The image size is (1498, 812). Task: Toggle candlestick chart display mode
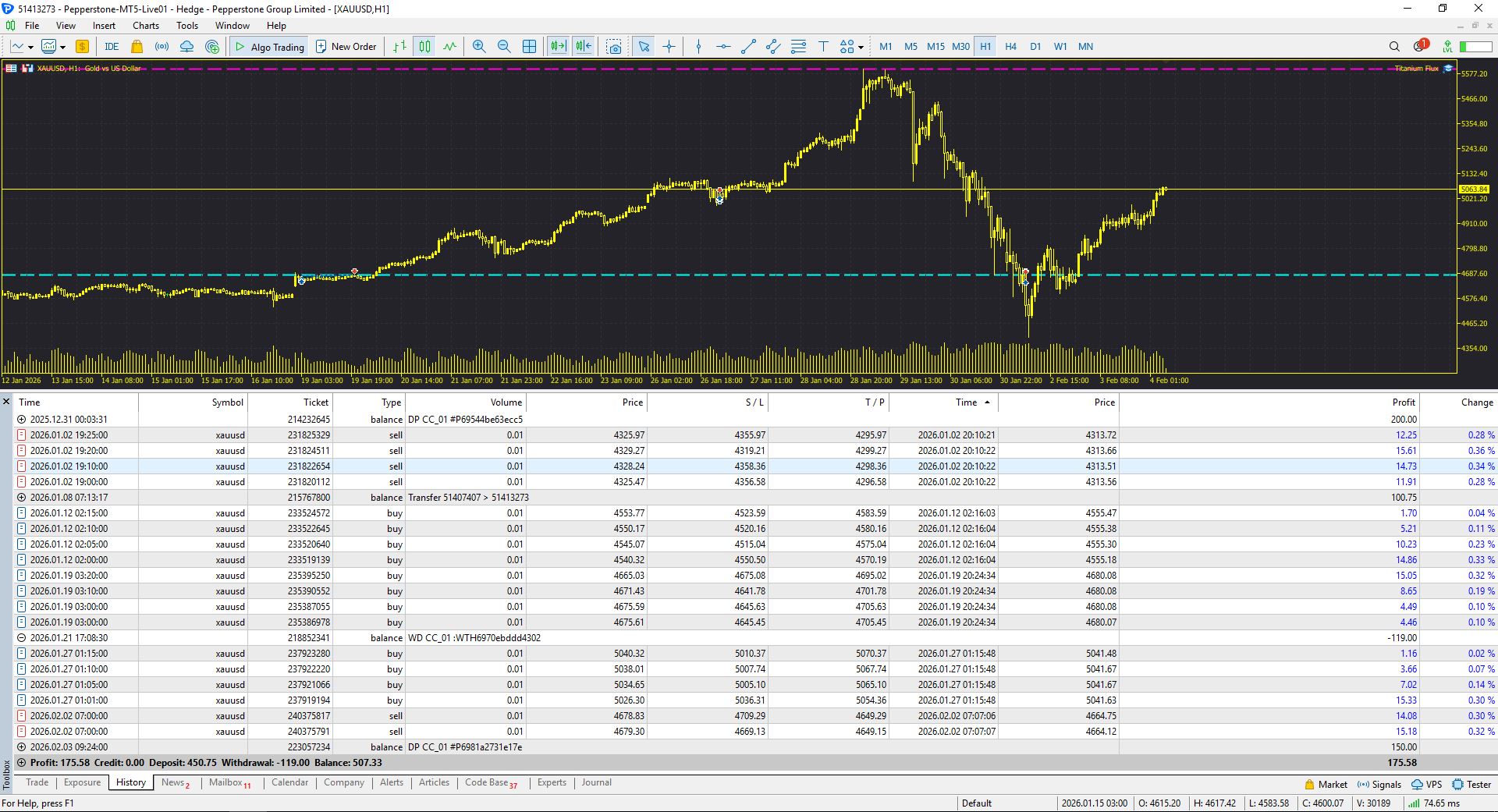pyautogui.click(x=424, y=47)
